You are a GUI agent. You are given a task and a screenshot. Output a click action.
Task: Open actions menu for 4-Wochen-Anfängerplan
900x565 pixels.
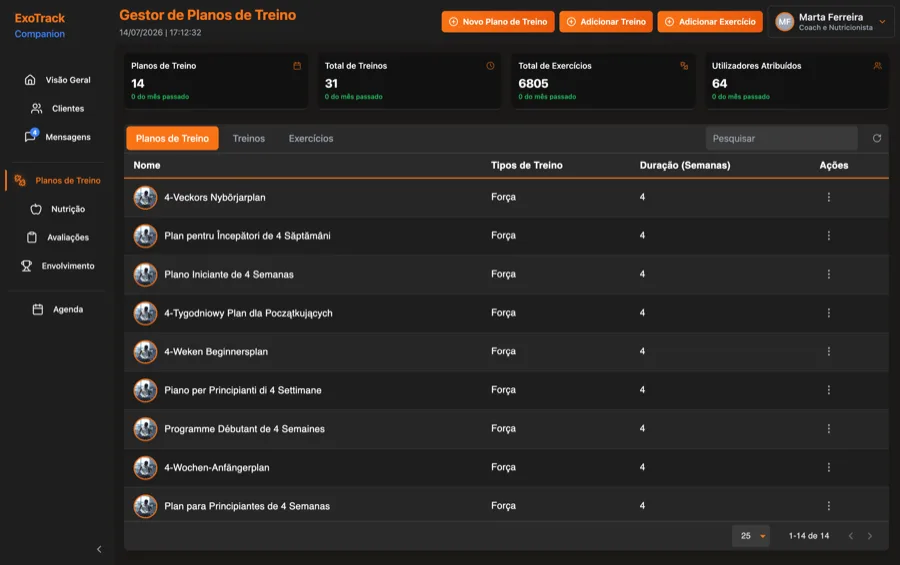(x=828, y=467)
